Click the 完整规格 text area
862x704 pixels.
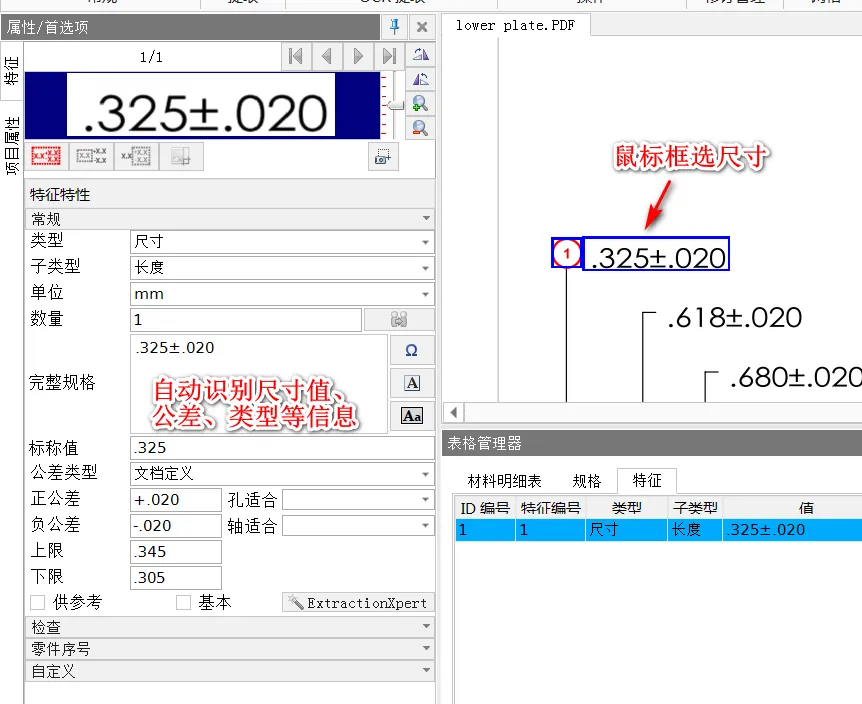pos(259,384)
